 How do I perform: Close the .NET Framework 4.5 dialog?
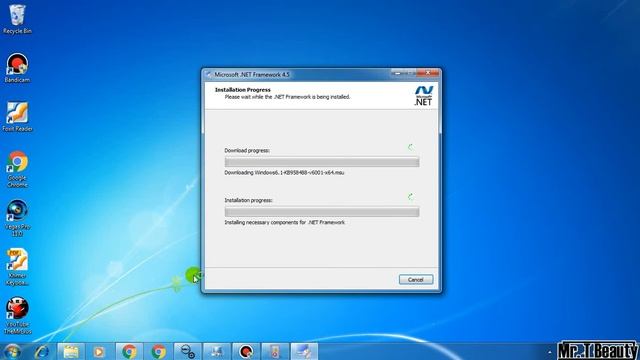(x=428, y=73)
